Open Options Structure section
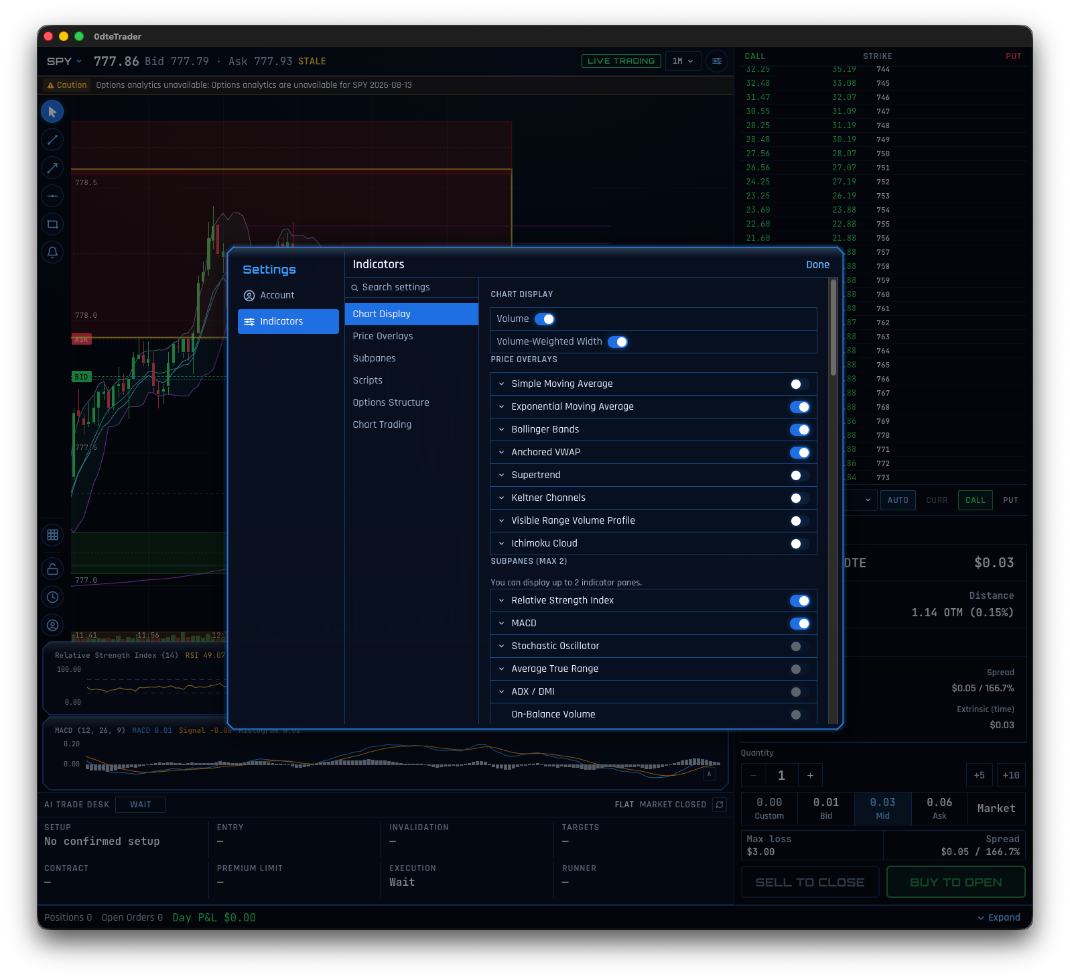 [411, 403]
